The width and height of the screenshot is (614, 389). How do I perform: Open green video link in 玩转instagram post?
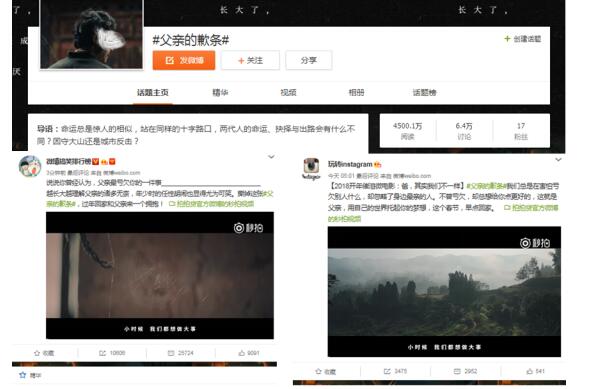(x=531, y=208)
